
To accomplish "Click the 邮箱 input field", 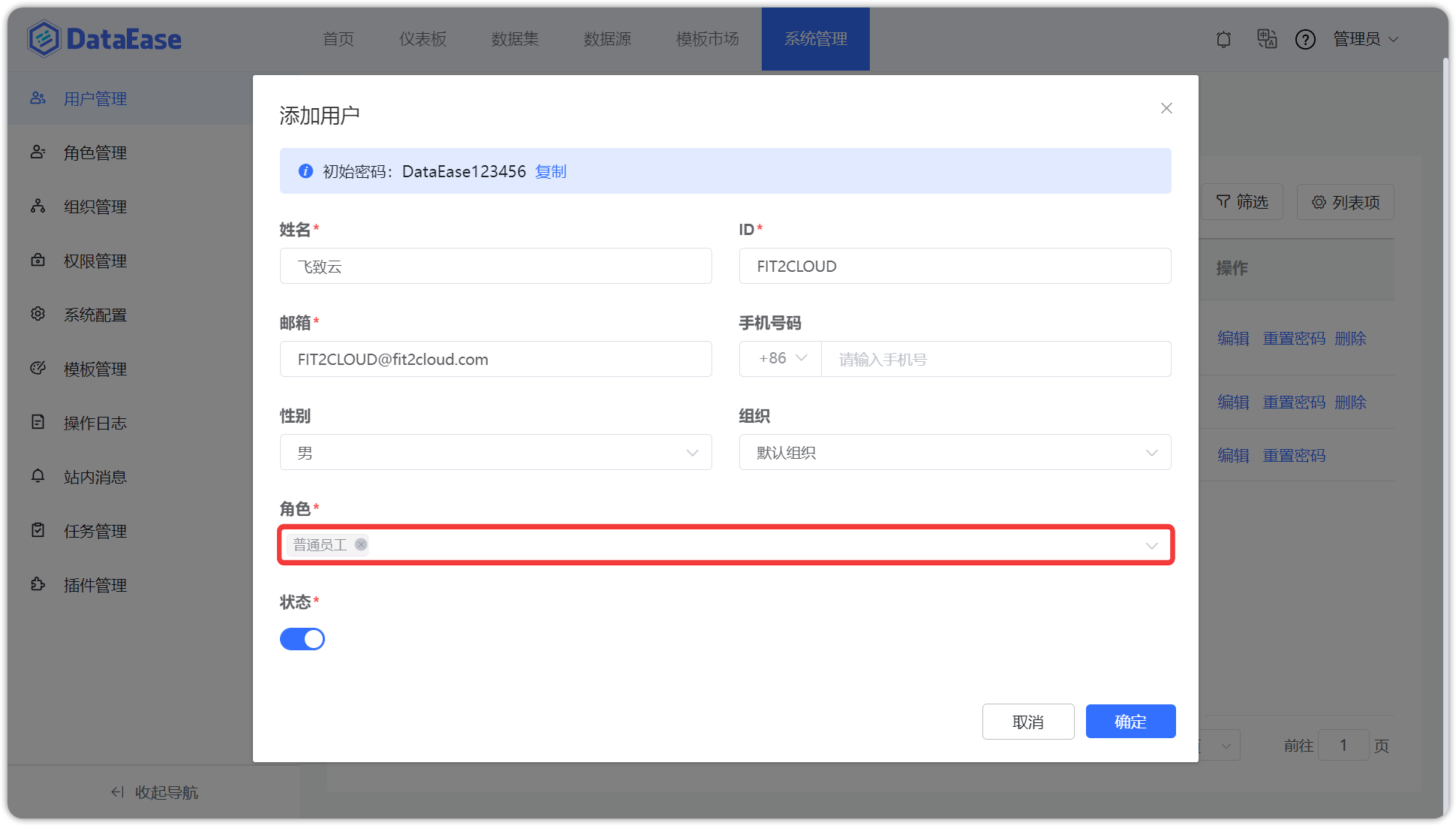I will pyautogui.click(x=496, y=359).
